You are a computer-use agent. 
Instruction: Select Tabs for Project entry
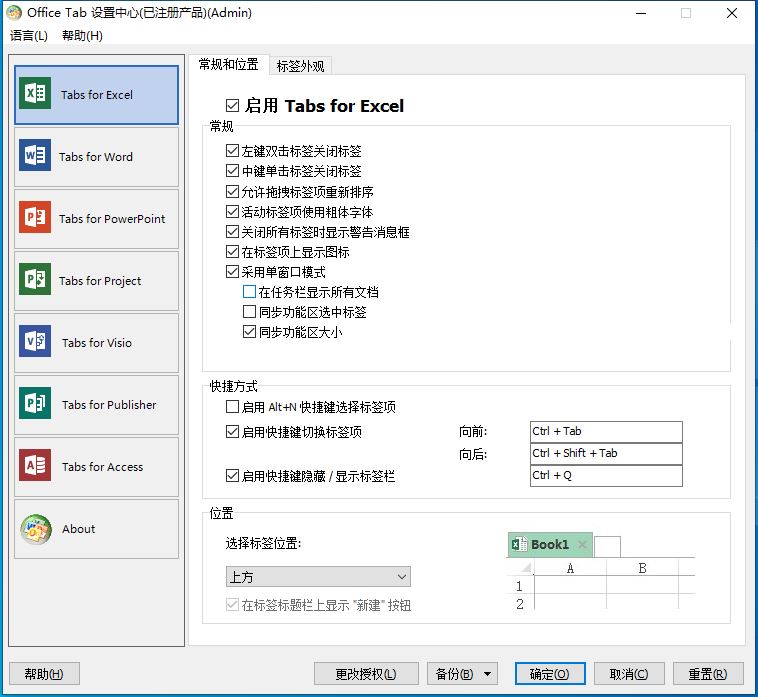tap(97, 280)
